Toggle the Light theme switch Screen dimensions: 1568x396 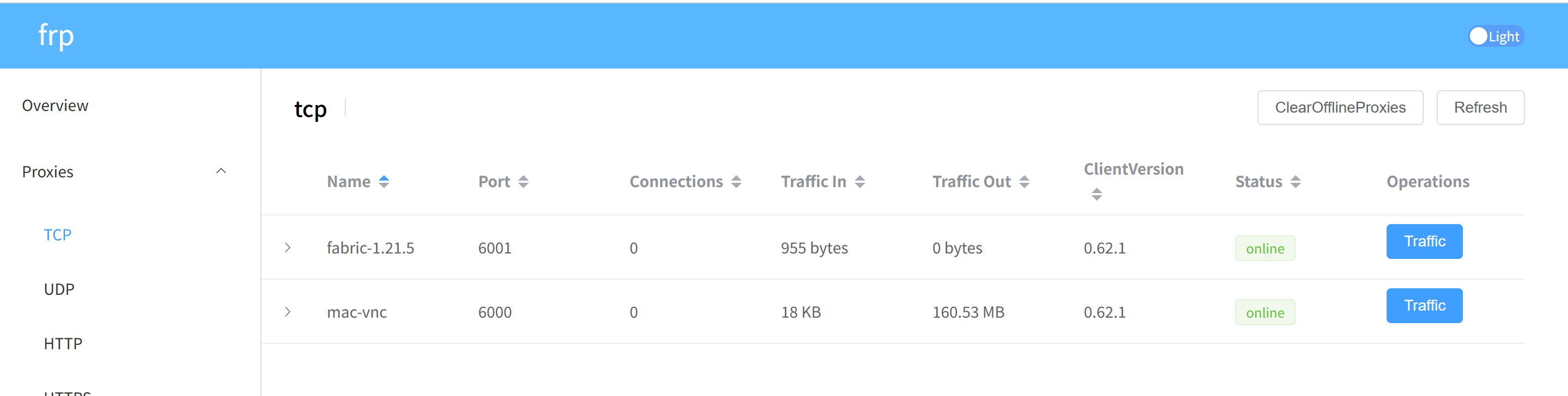[x=1495, y=36]
